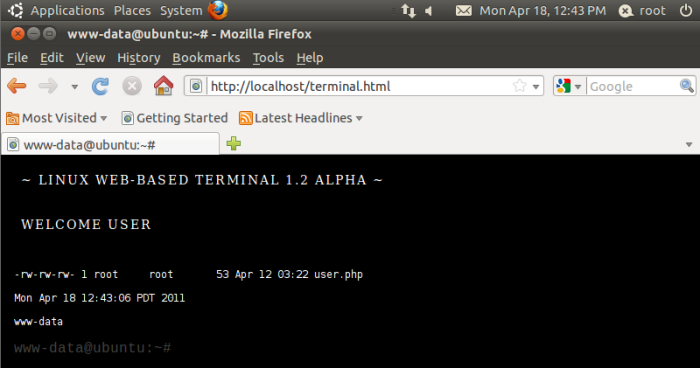Click the Stop loading button

coord(132,86)
